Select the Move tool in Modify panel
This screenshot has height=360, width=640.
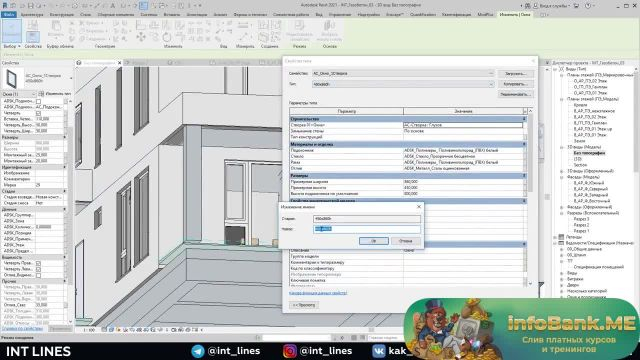(x=141, y=37)
